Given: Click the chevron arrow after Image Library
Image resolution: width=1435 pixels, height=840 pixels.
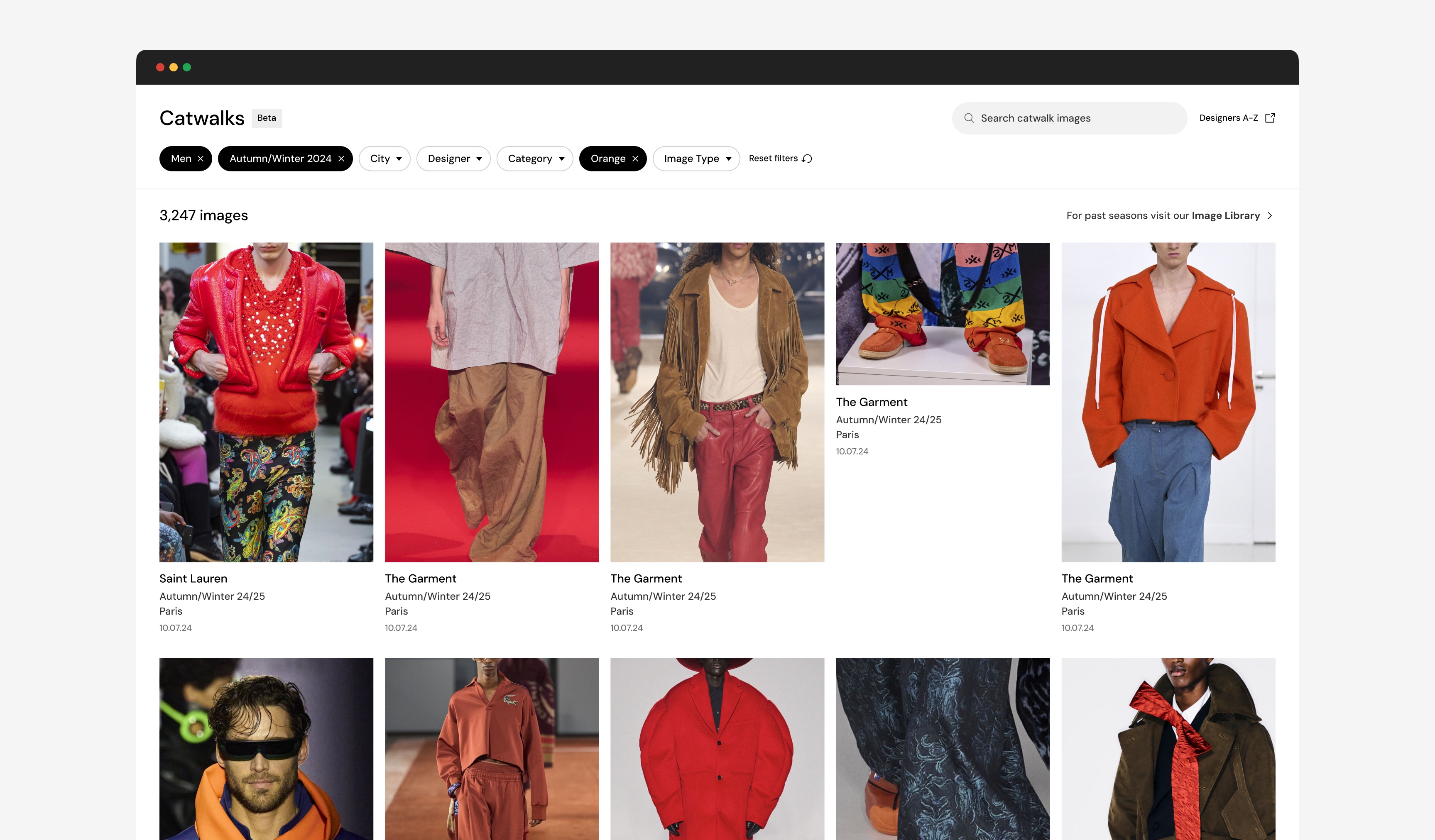Looking at the screenshot, I should (x=1270, y=216).
